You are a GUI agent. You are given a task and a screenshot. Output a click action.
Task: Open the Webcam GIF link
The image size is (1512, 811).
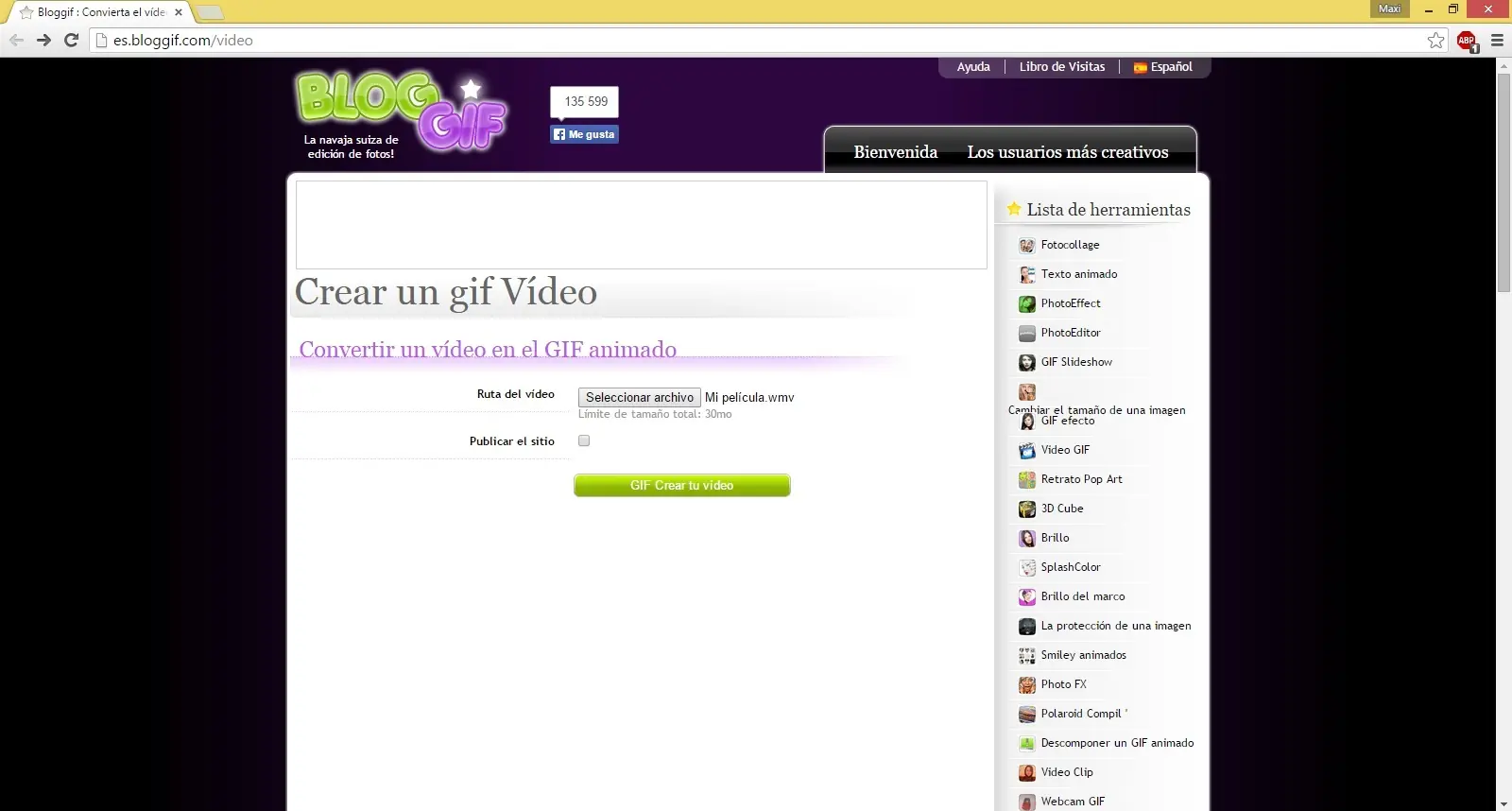tap(1073, 802)
